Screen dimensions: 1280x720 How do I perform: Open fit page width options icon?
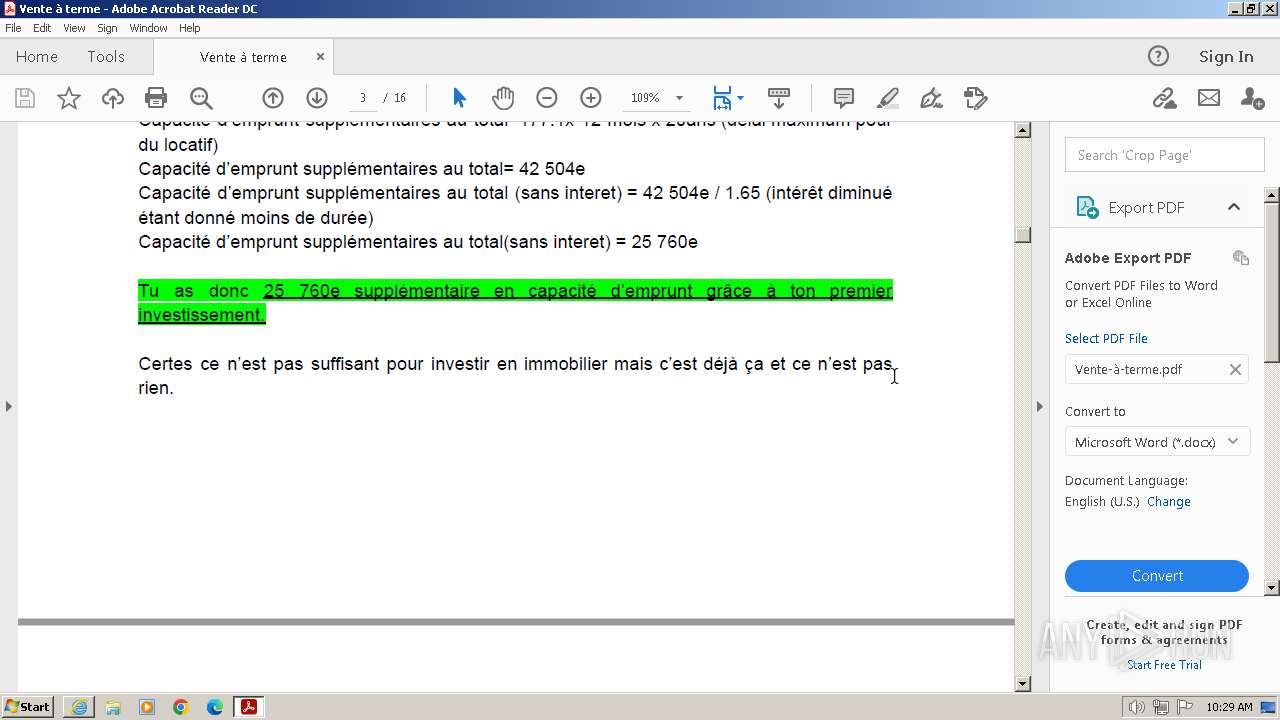(727, 98)
